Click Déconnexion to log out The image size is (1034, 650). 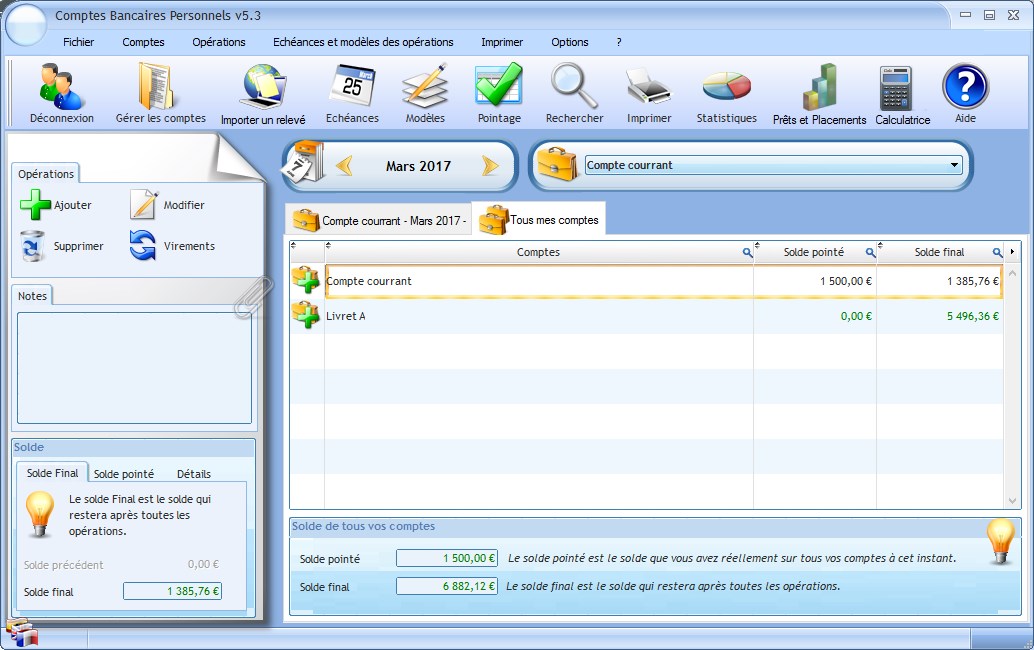pos(62,90)
